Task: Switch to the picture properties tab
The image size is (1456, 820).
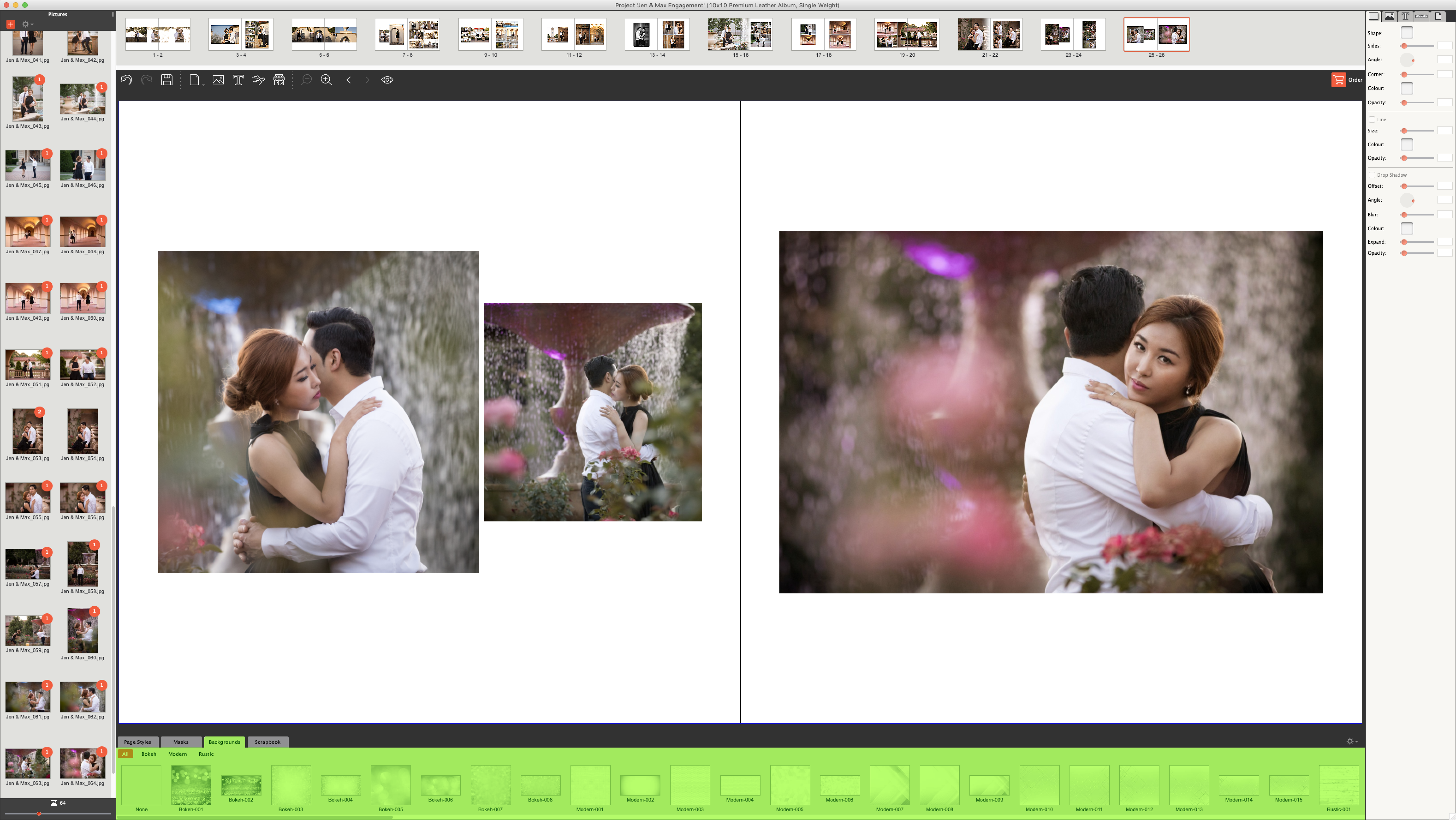Action: 1390,16
